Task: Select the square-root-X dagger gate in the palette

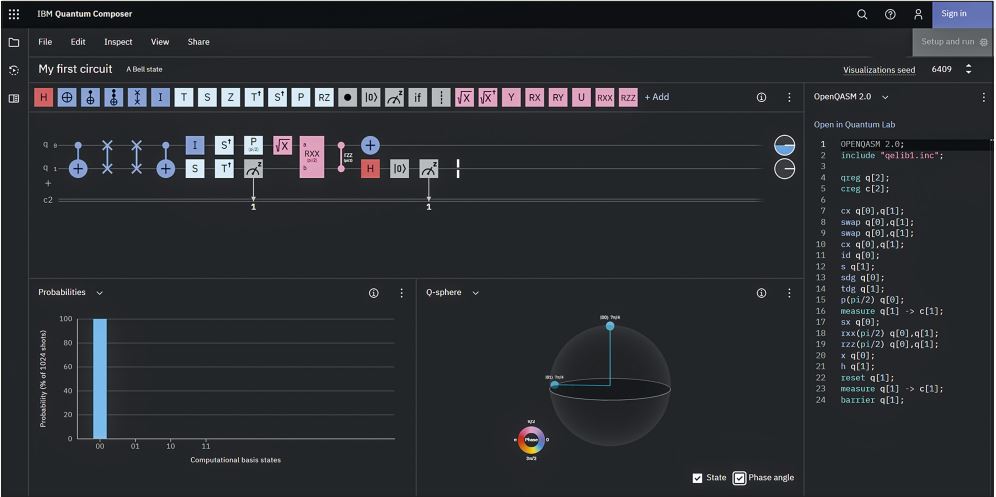Action: pyautogui.click(x=488, y=97)
